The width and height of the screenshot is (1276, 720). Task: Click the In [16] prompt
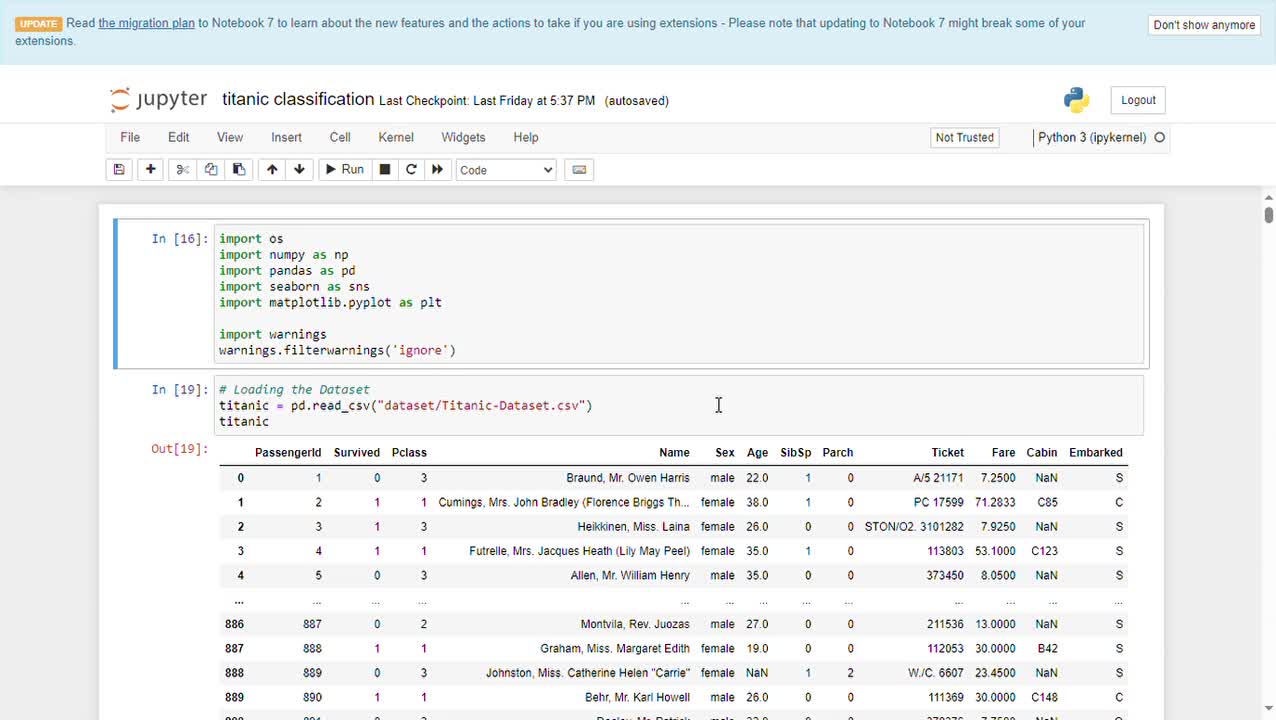(x=179, y=239)
